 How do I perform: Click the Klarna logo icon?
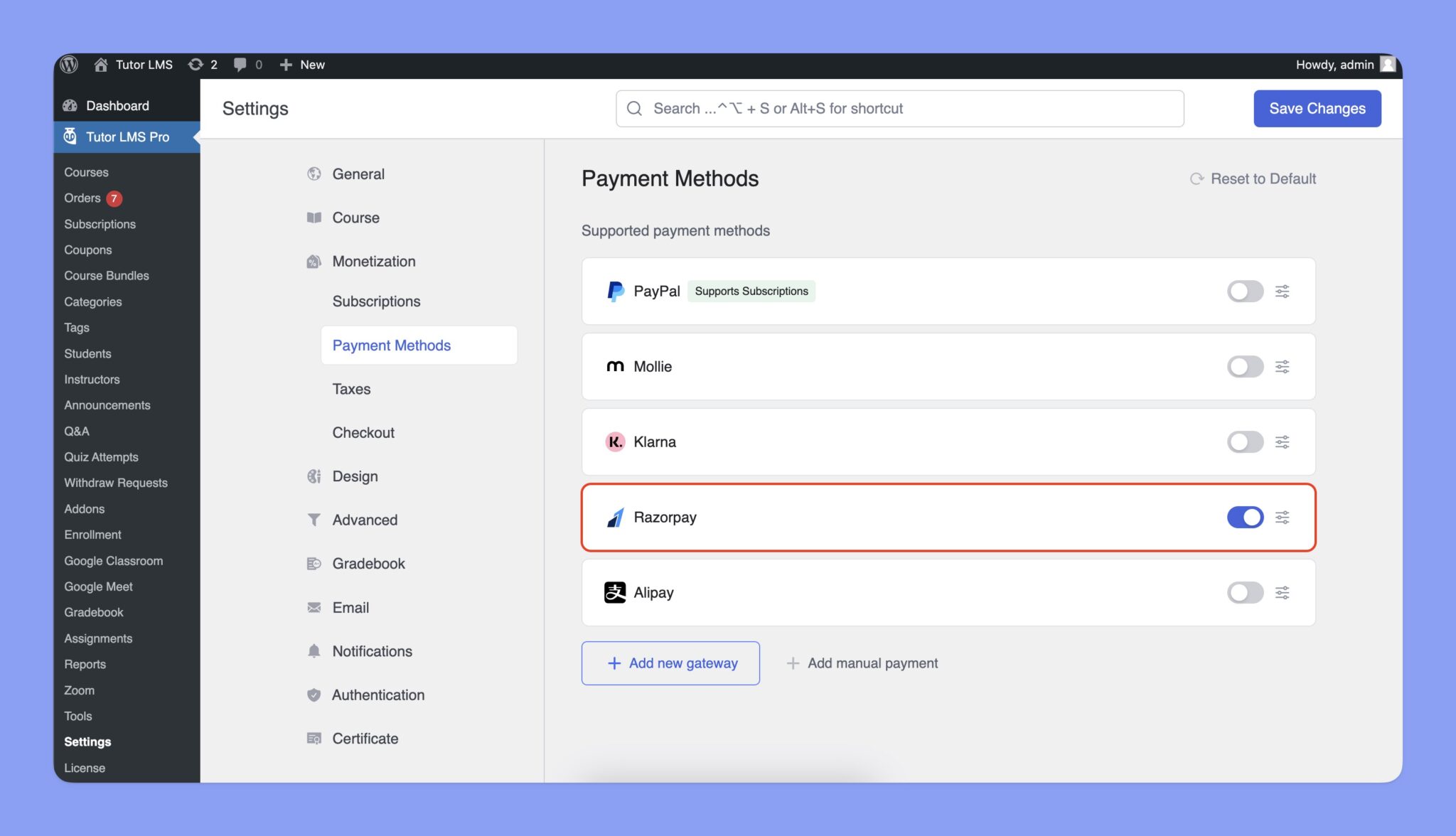coord(614,441)
